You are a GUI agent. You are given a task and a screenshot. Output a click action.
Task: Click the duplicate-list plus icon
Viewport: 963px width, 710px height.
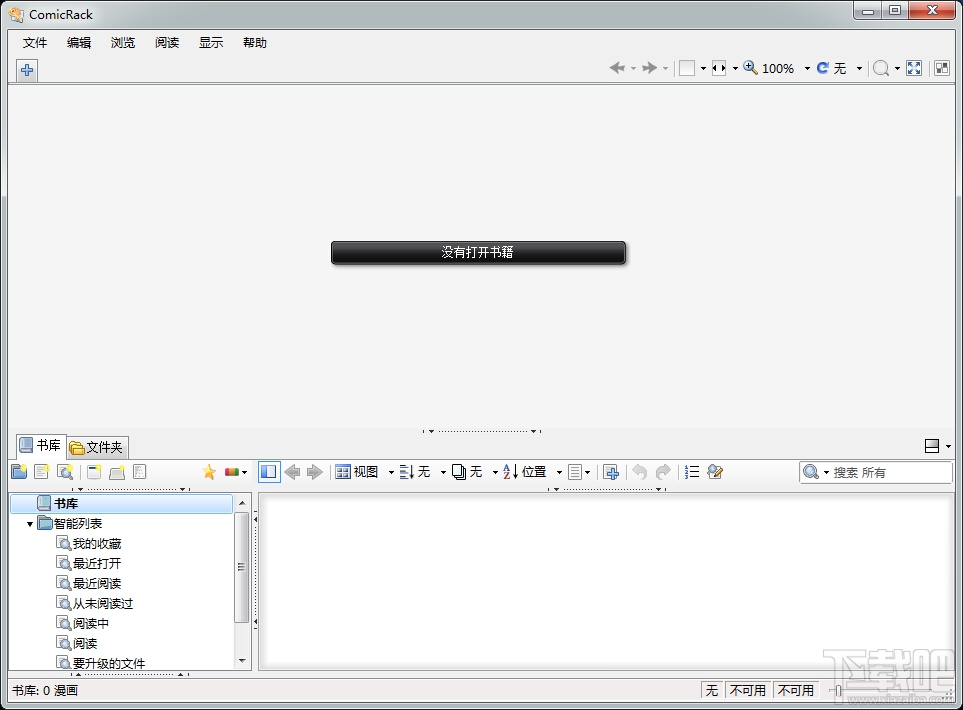click(x=611, y=472)
